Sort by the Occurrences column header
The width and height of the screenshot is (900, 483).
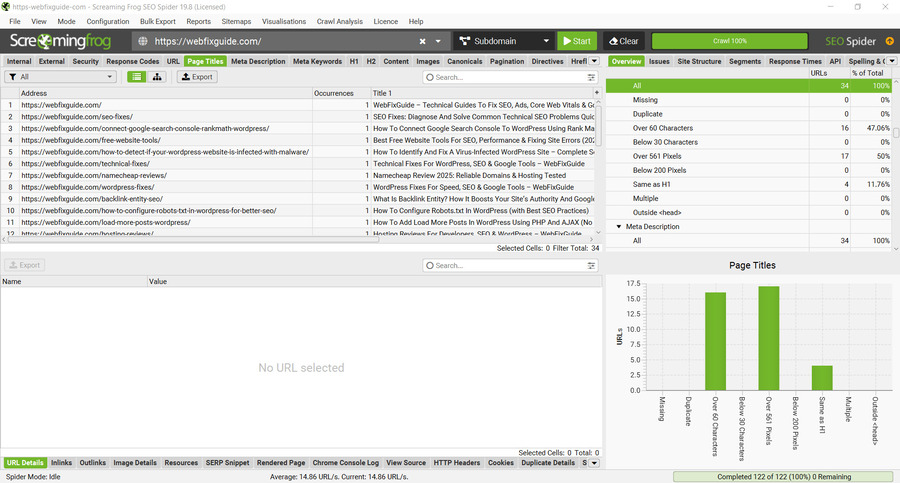click(342, 93)
